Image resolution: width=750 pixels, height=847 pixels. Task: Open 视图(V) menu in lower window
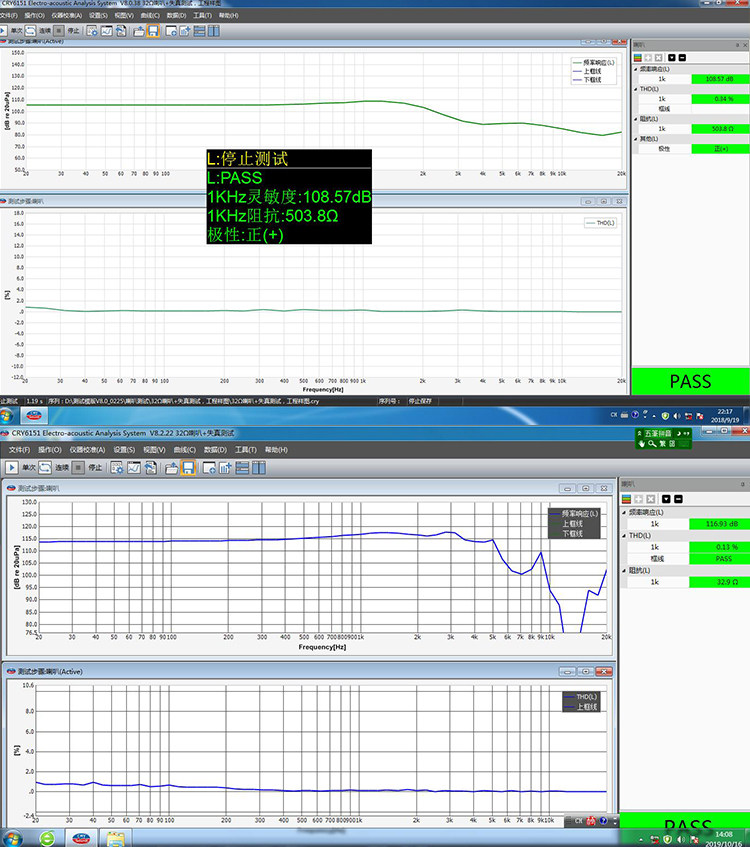tap(154, 449)
